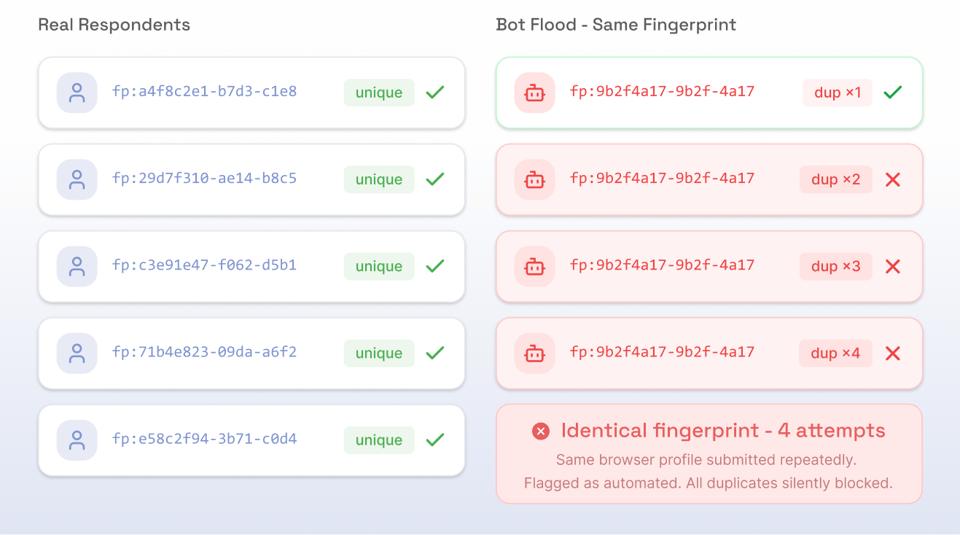Select the fingerprint text fp:71b4e823-09da-a6f2
The image size is (960, 535).
point(204,352)
